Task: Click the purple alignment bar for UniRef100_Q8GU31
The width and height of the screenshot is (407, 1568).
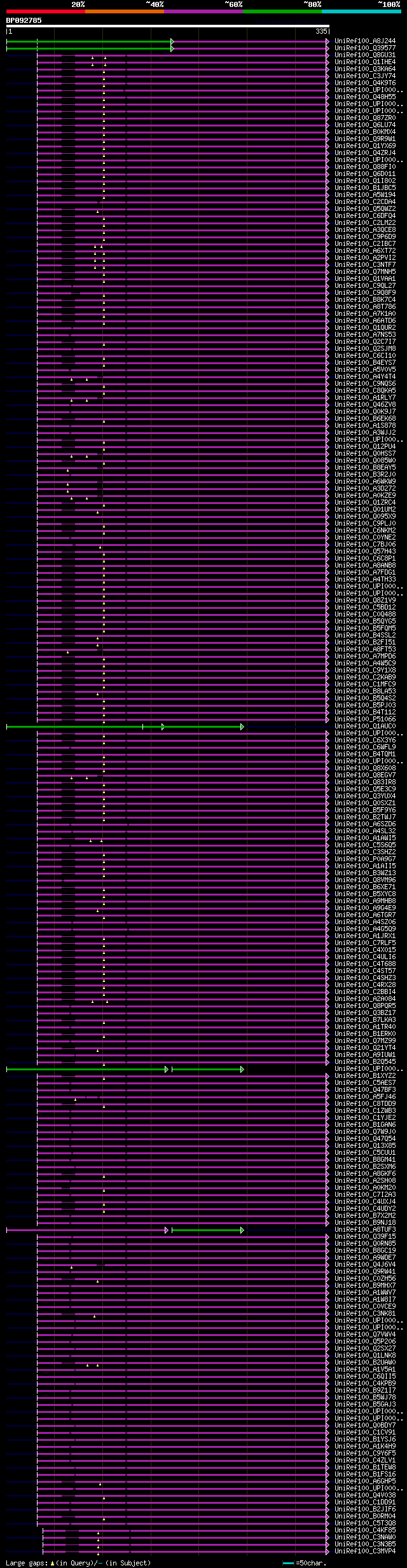Action: (183, 55)
